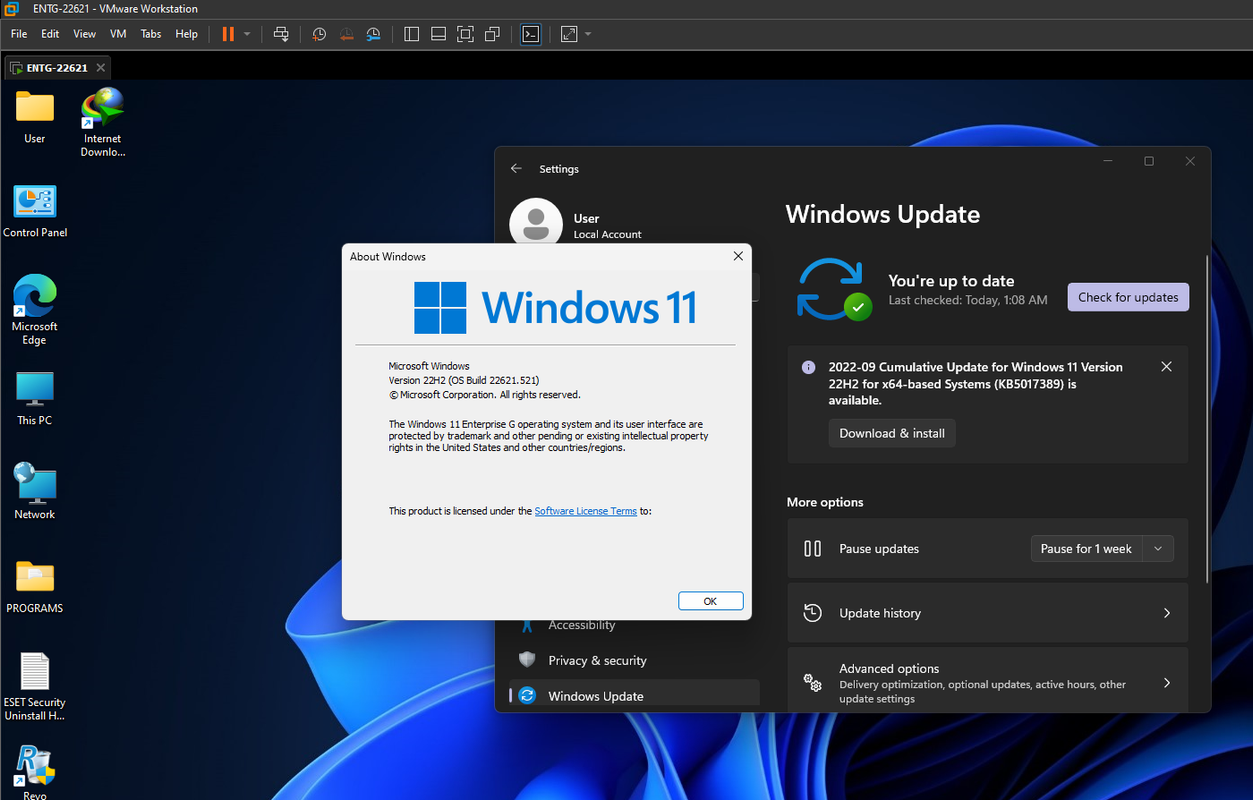
Task: Enter full screen mode icon
Action: pyautogui.click(x=465, y=34)
